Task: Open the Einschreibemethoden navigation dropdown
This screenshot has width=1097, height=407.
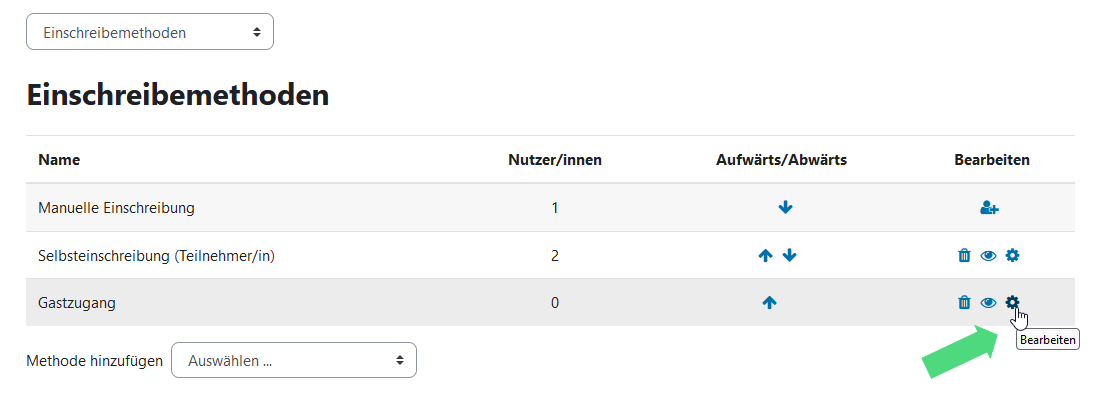Action: pos(150,32)
